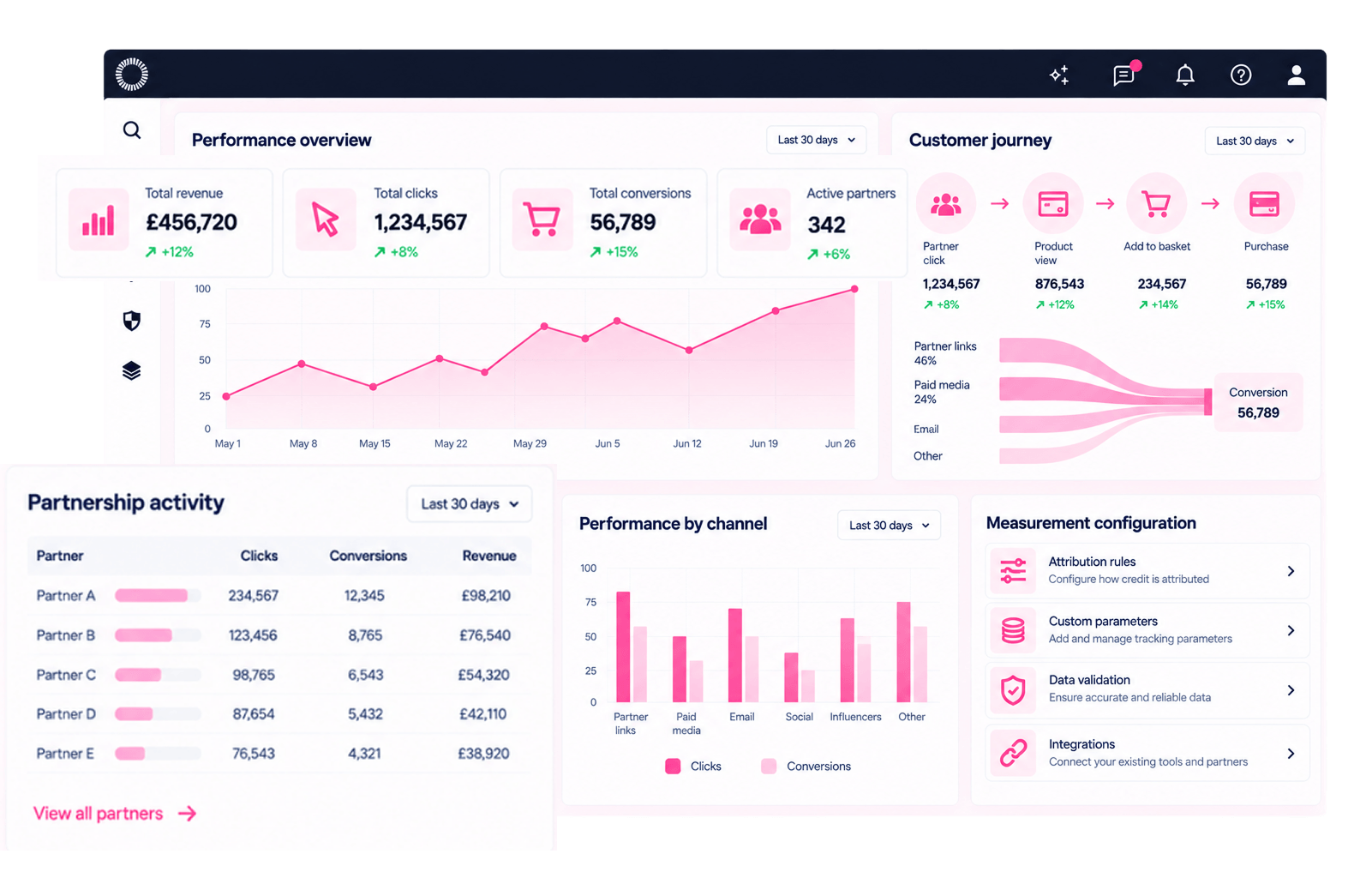This screenshot has width=1372, height=878.
Task: Click the Total clicks cursor icon
Action: coord(326,219)
